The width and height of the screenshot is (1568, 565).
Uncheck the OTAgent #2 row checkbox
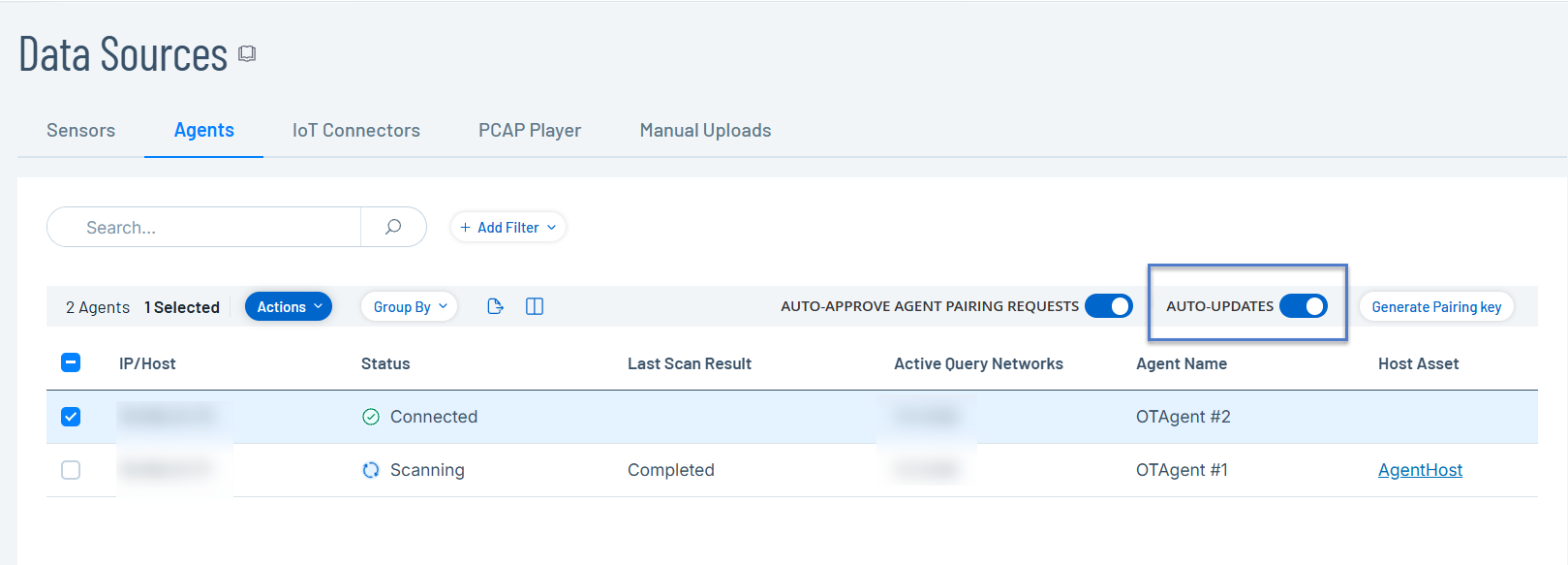click(x=71, y=417)
